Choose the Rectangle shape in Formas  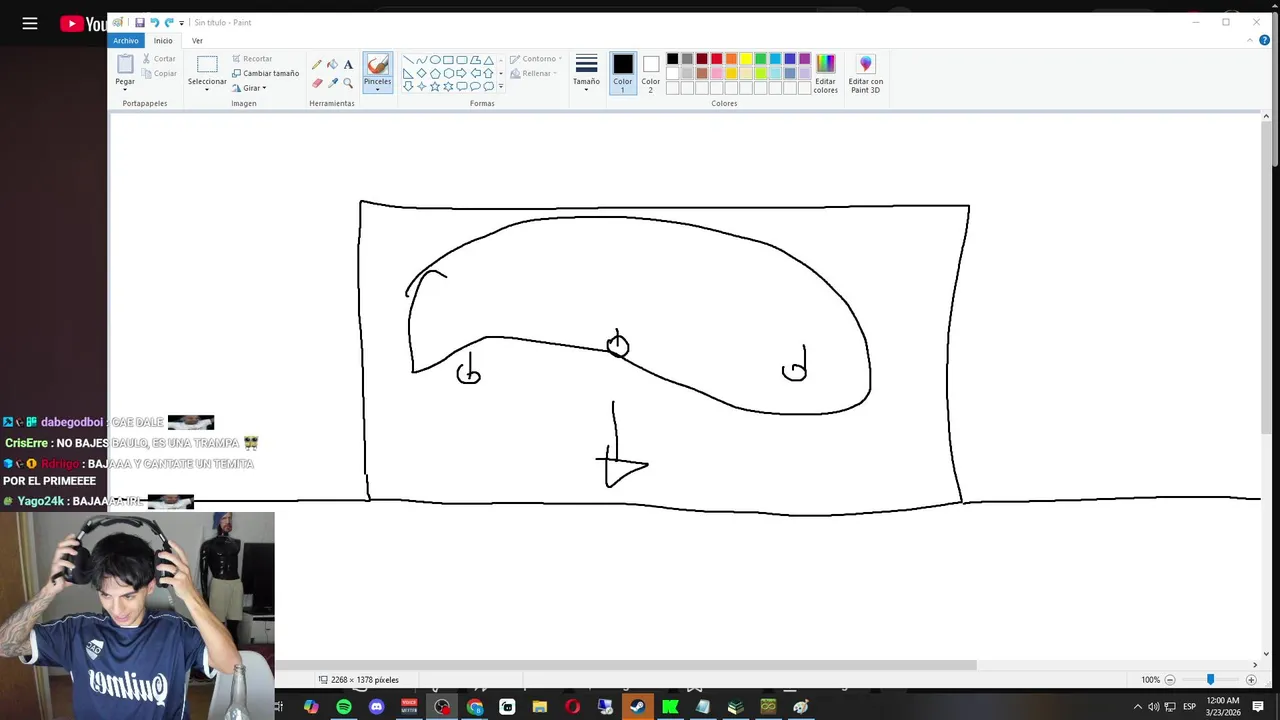click(x=448, y=60)
